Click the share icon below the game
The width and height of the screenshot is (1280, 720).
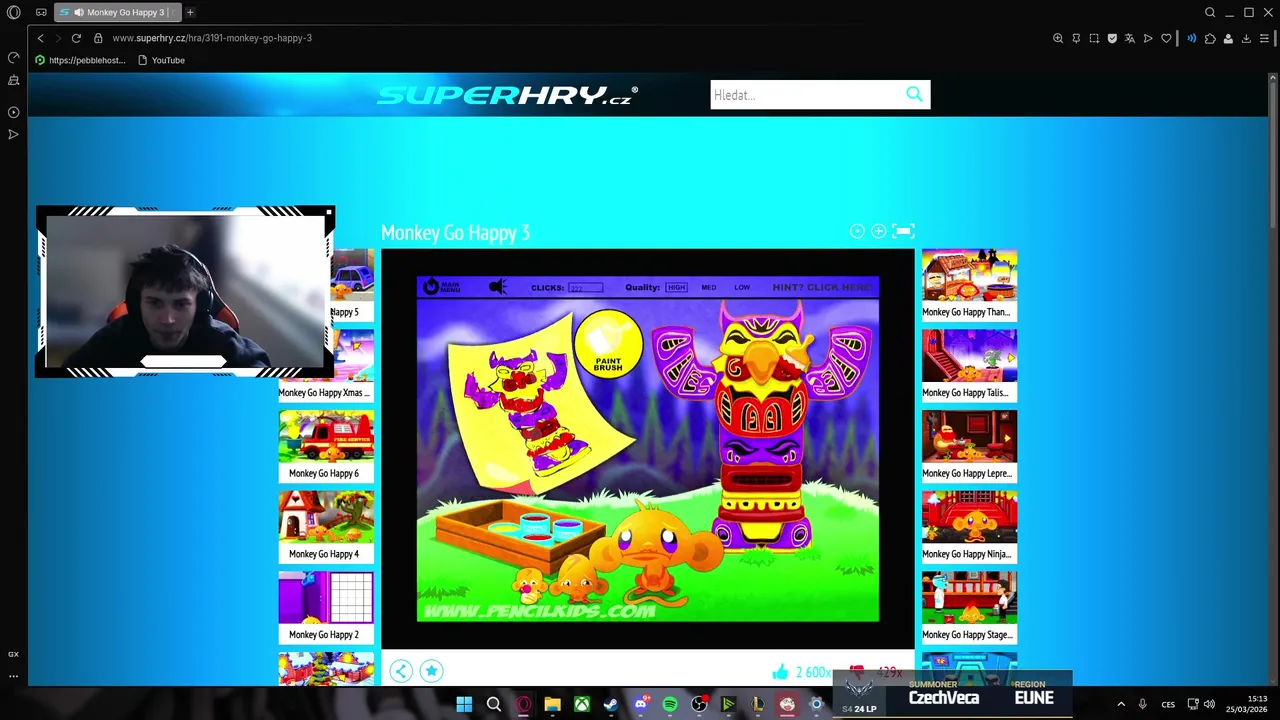(x=400, y=671)
